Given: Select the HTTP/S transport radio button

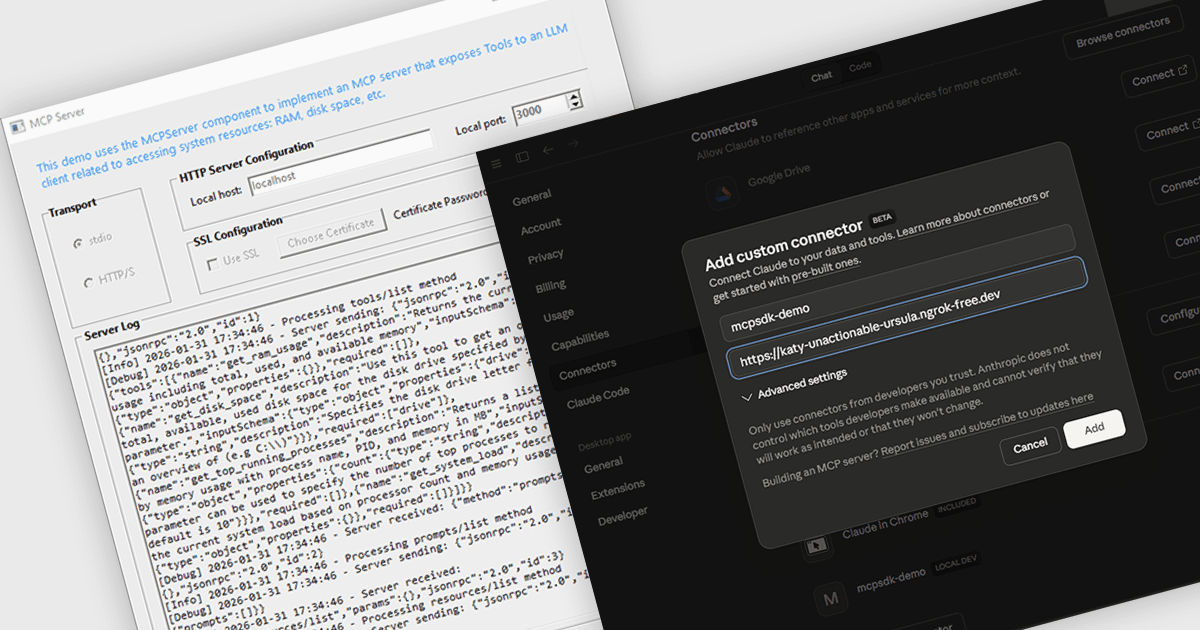Looking at the screenshot, I should coord(88,282).
